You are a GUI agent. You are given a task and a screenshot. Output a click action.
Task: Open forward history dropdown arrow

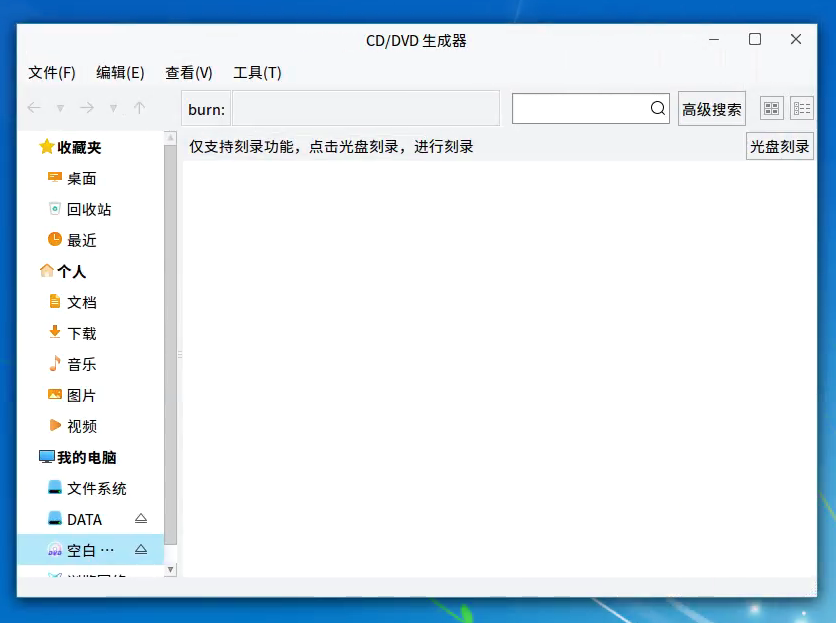click(113, 108)
